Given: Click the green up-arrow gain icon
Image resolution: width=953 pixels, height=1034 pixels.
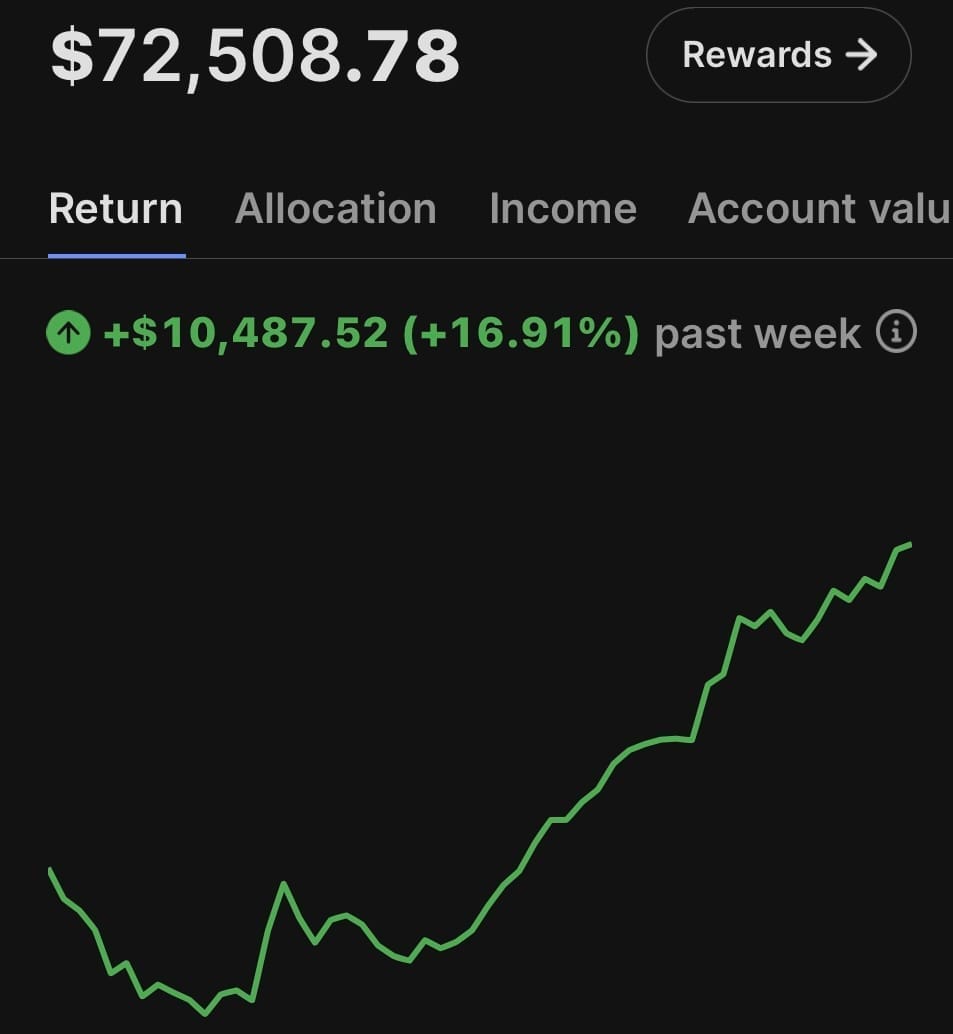Looking at the screenshot, I should tap(68, 334).
